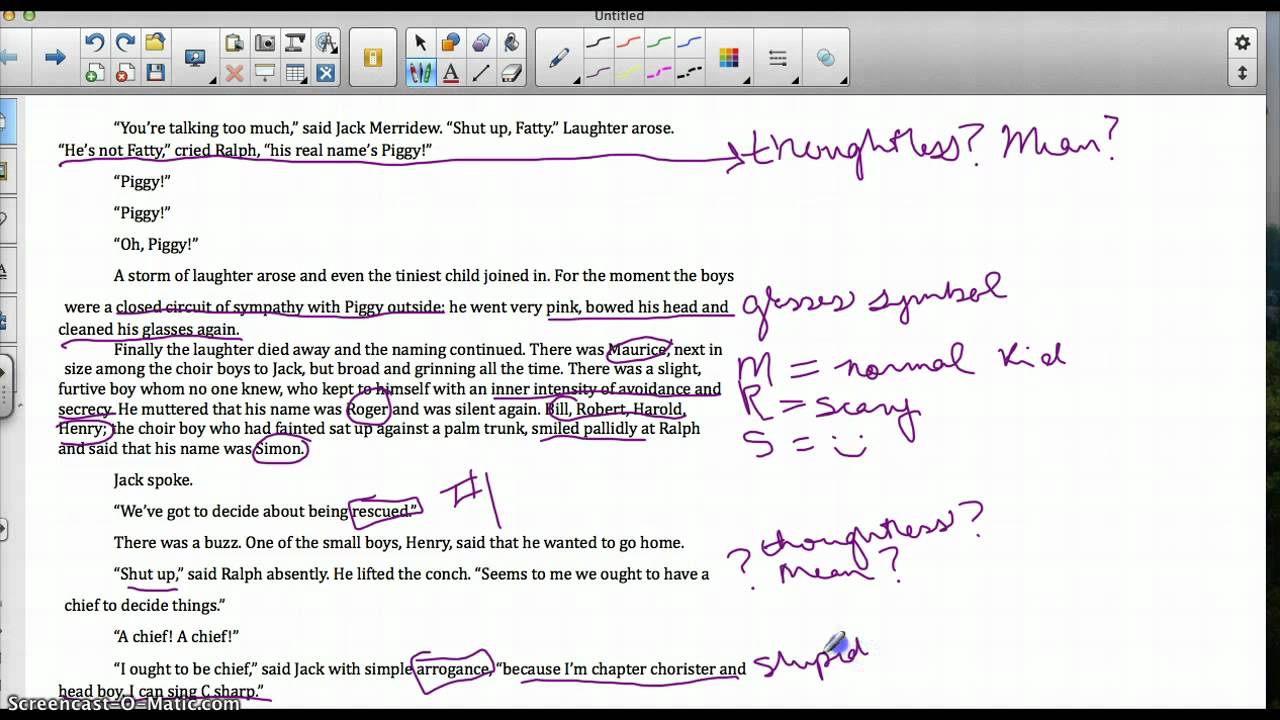The image size is (1280, 720).
Task: Delete page with red X page icon
Action: pos(125,72)
